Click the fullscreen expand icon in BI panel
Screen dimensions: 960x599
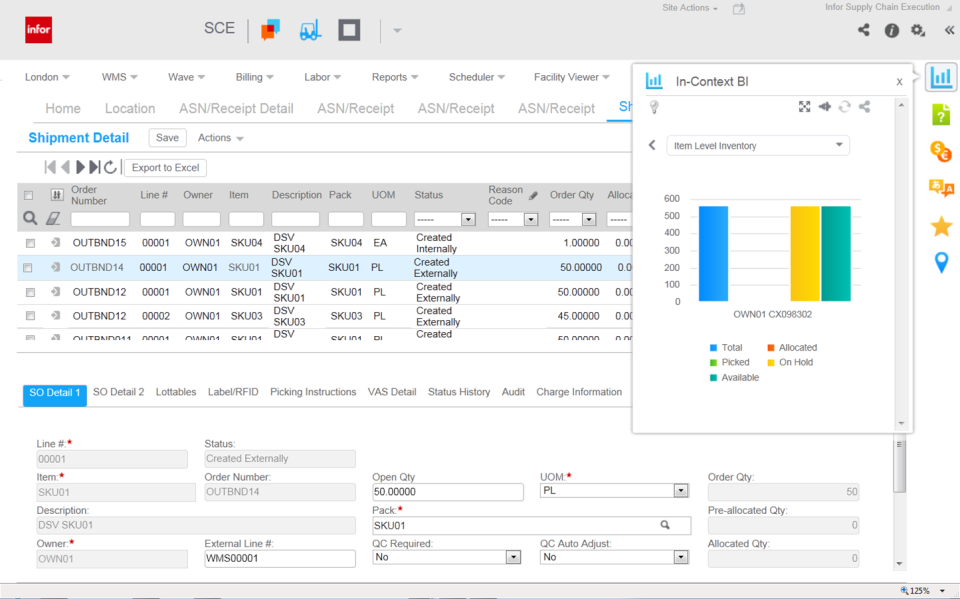803,105
